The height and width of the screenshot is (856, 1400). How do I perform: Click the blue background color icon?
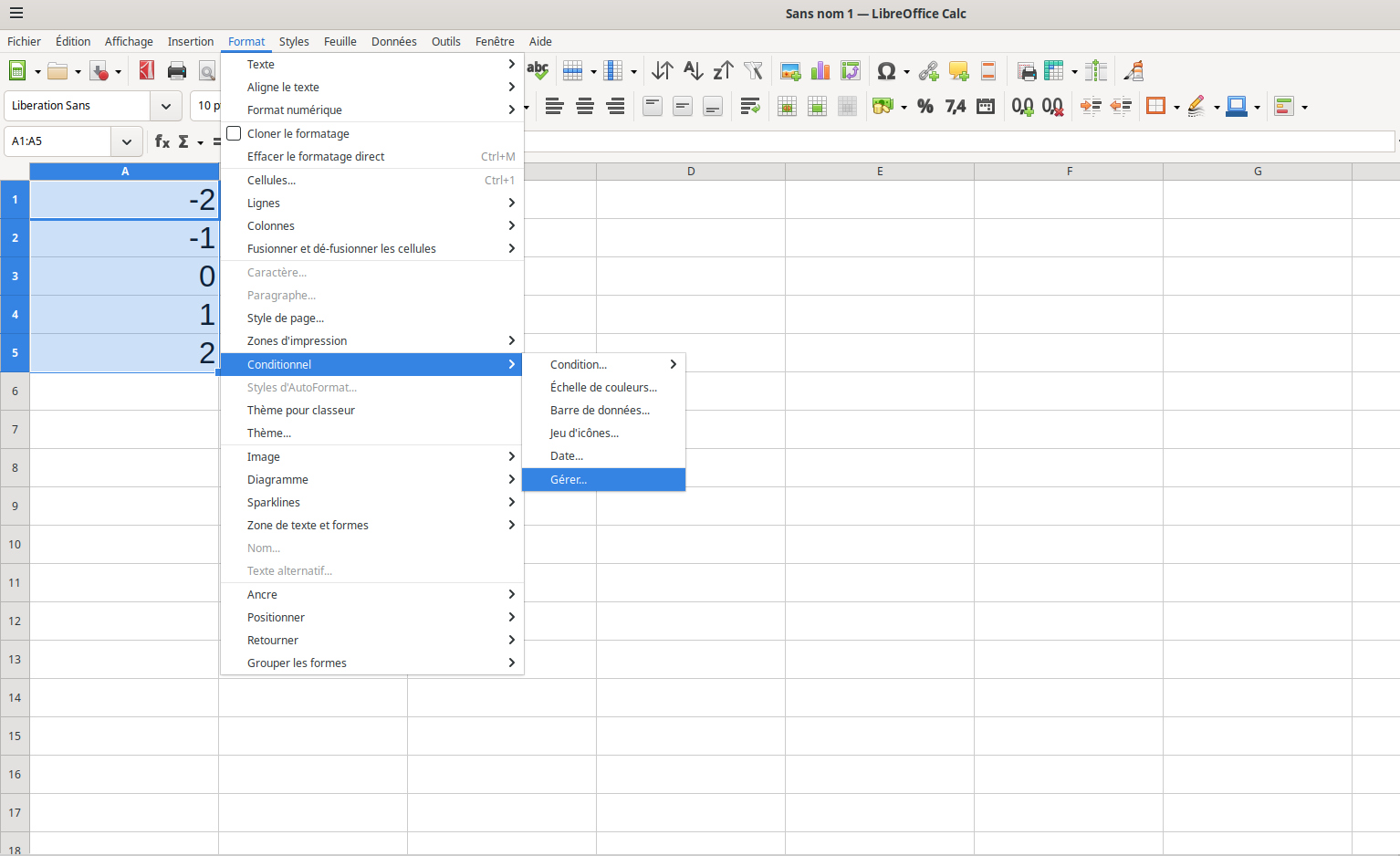[1237, 107]
